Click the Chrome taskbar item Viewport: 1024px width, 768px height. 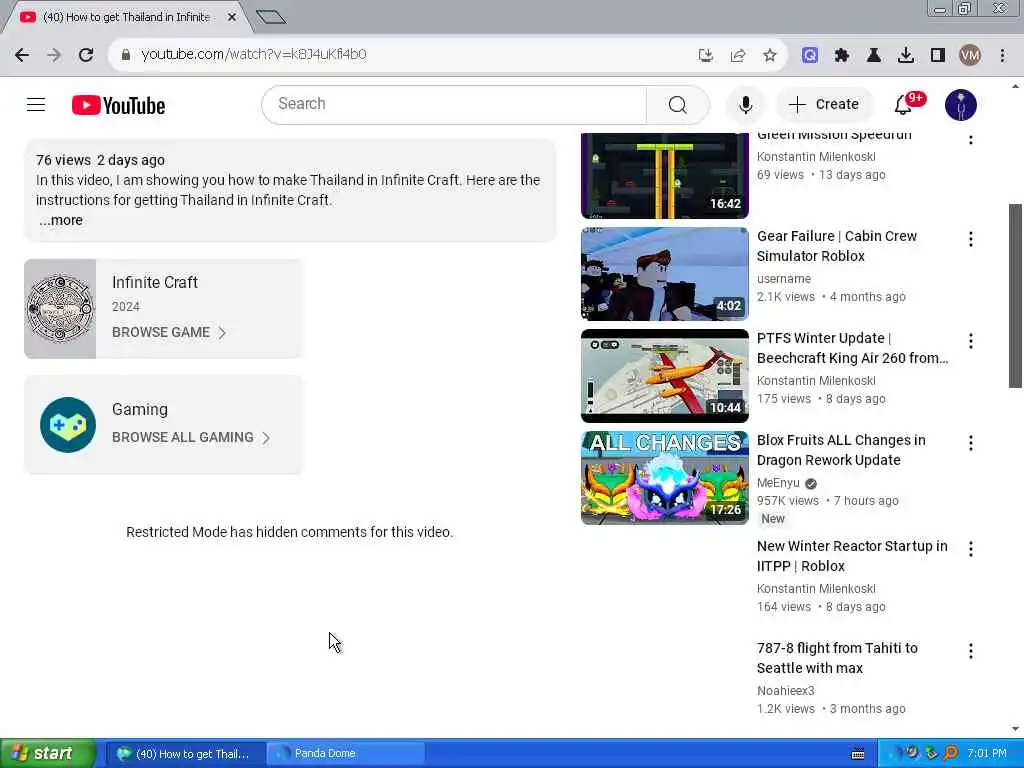coord(186,754)
